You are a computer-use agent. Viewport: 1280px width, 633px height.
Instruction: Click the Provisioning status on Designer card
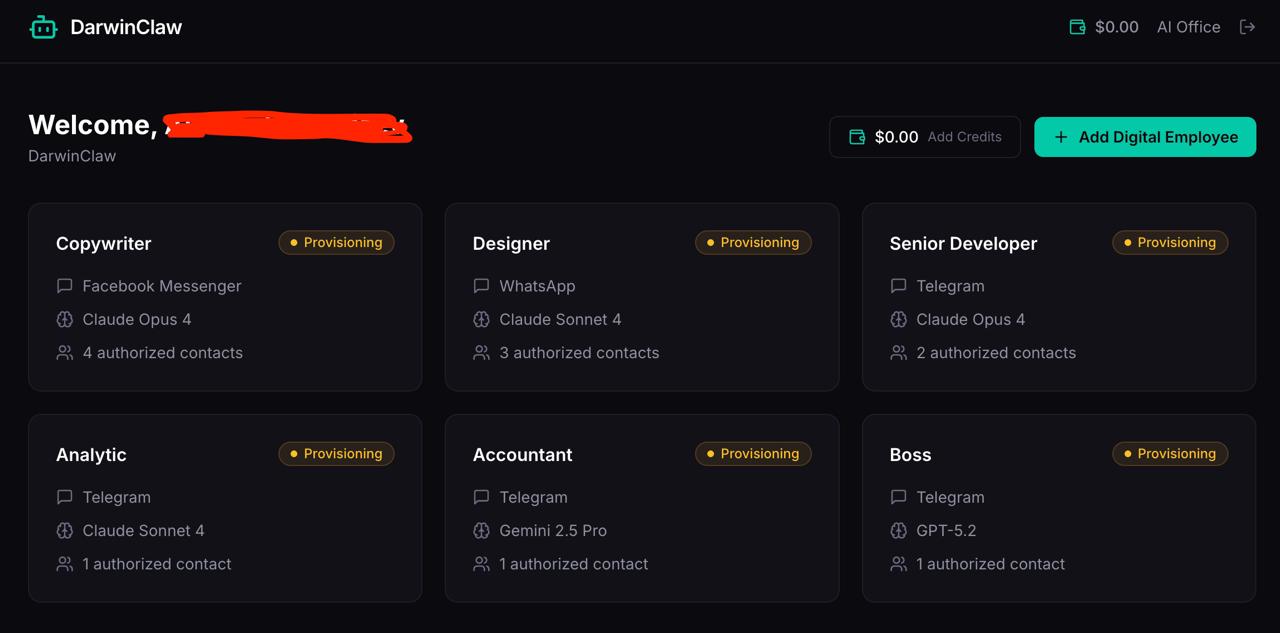pyautogui.click(x=753, y=243)
